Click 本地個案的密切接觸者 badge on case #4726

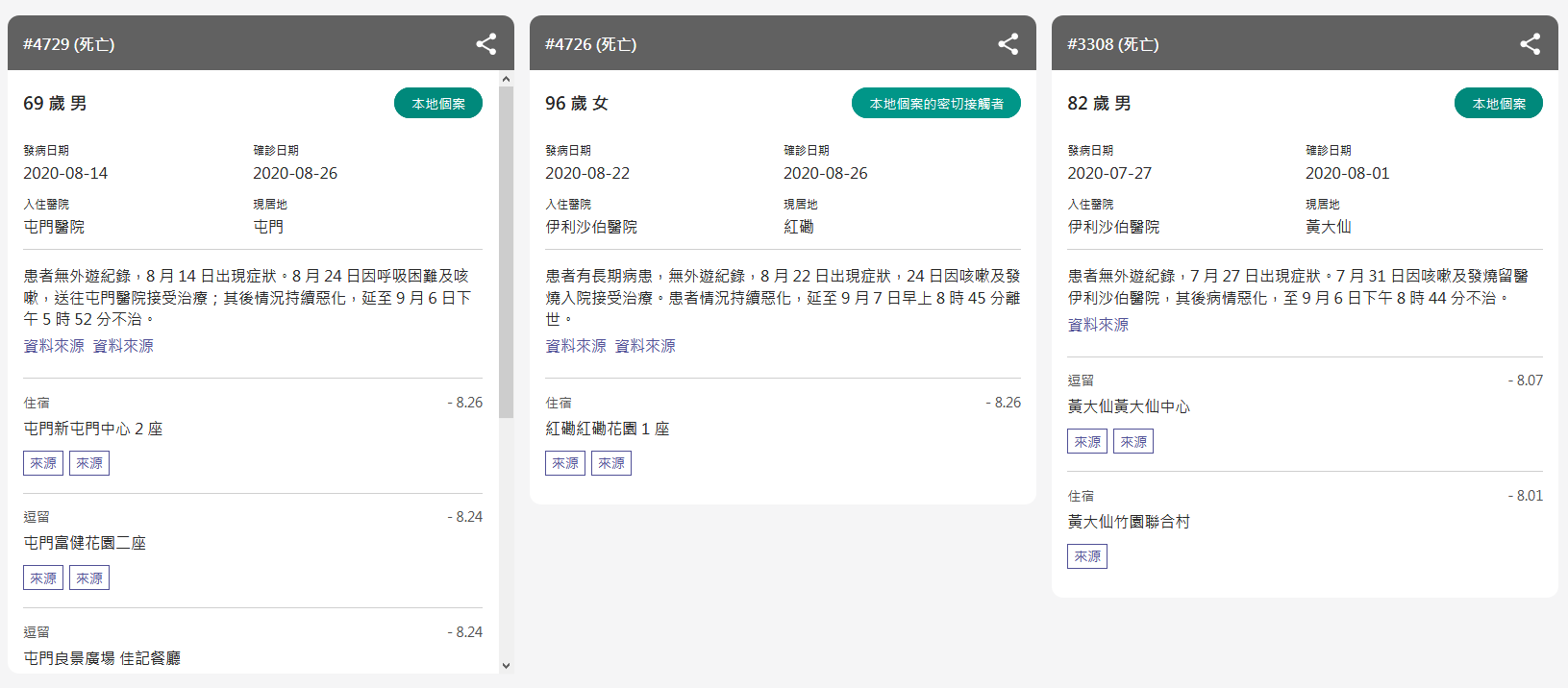click(935, 104)
